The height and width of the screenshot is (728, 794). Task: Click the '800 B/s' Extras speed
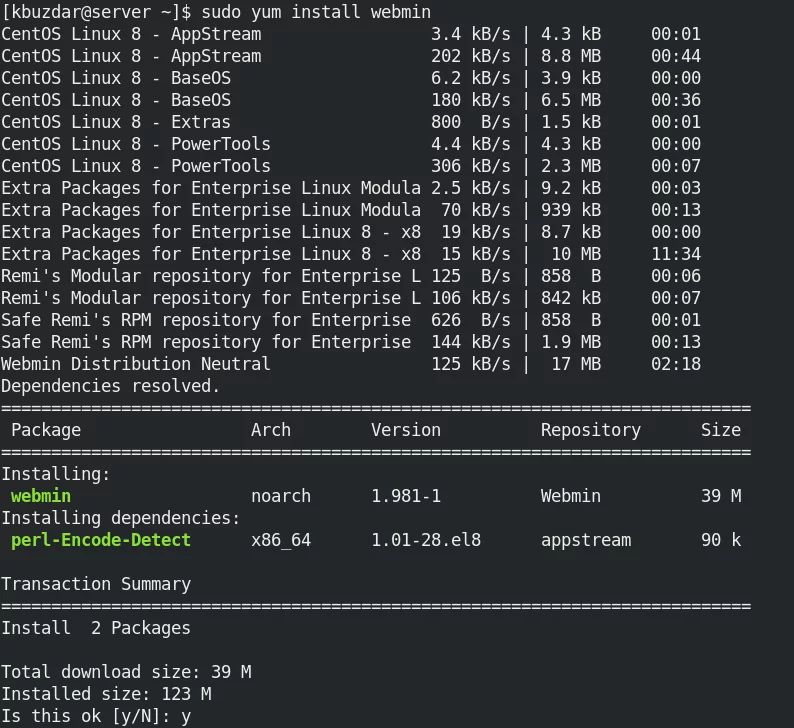pyautogui.click(x=471, y=122)
